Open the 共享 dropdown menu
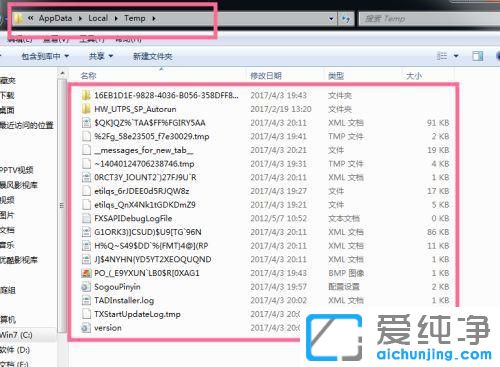Viewport: 500px width, 367px height. coord(101,56)
